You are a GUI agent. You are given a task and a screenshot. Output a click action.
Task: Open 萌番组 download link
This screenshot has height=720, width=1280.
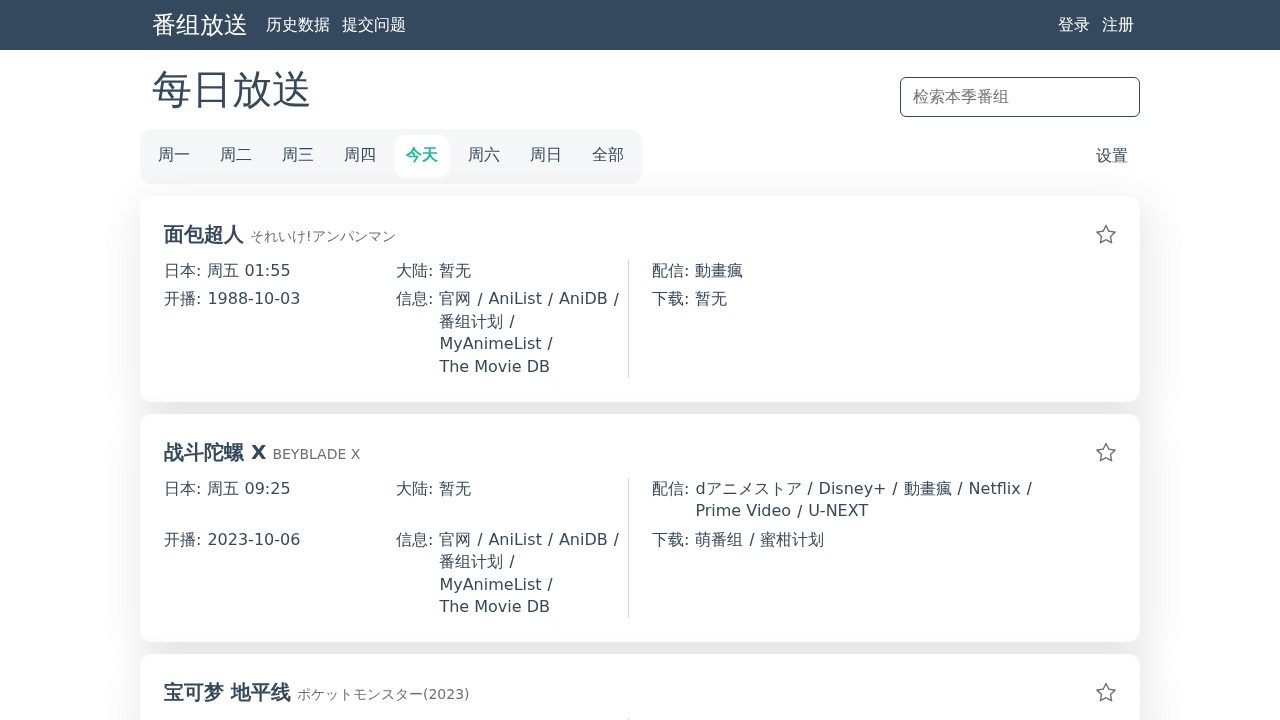(719, 540)
